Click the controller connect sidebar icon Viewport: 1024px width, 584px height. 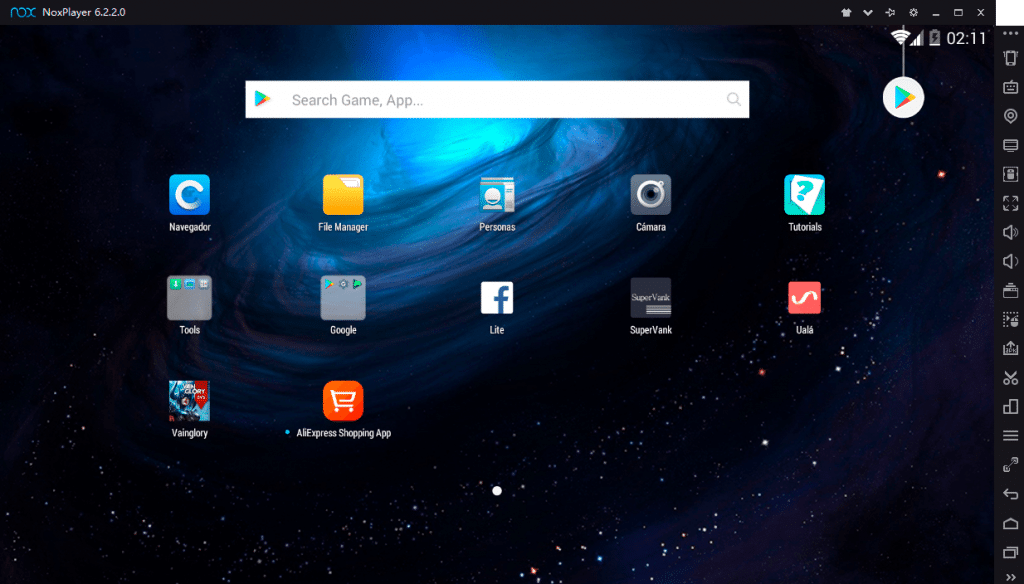pos(1010,464)
